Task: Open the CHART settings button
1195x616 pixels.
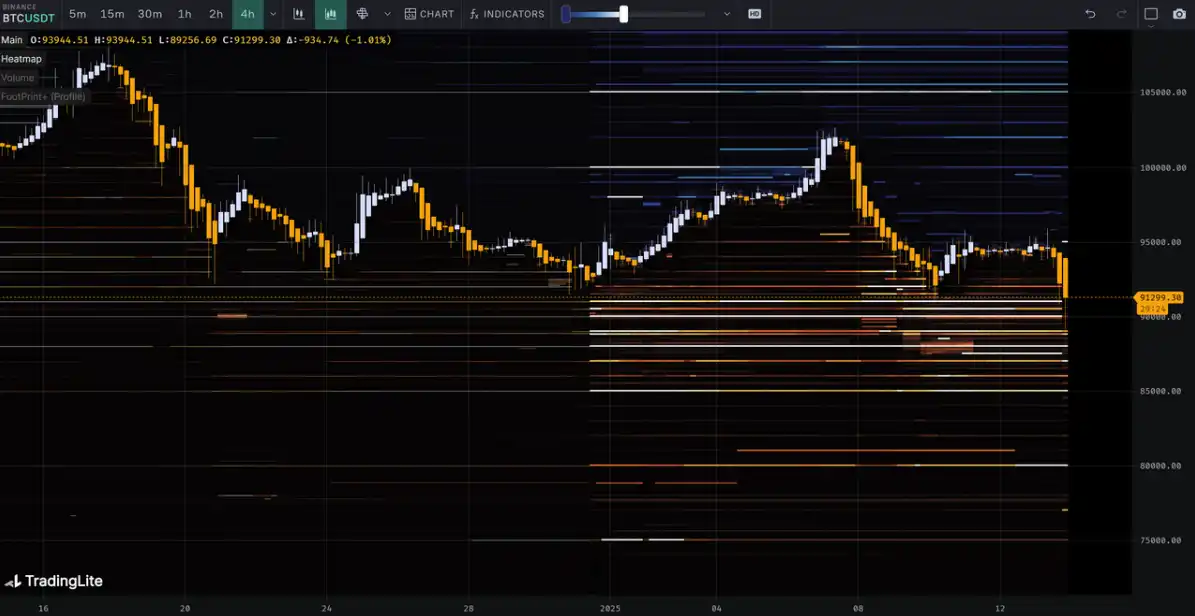Action: point(429,14)
